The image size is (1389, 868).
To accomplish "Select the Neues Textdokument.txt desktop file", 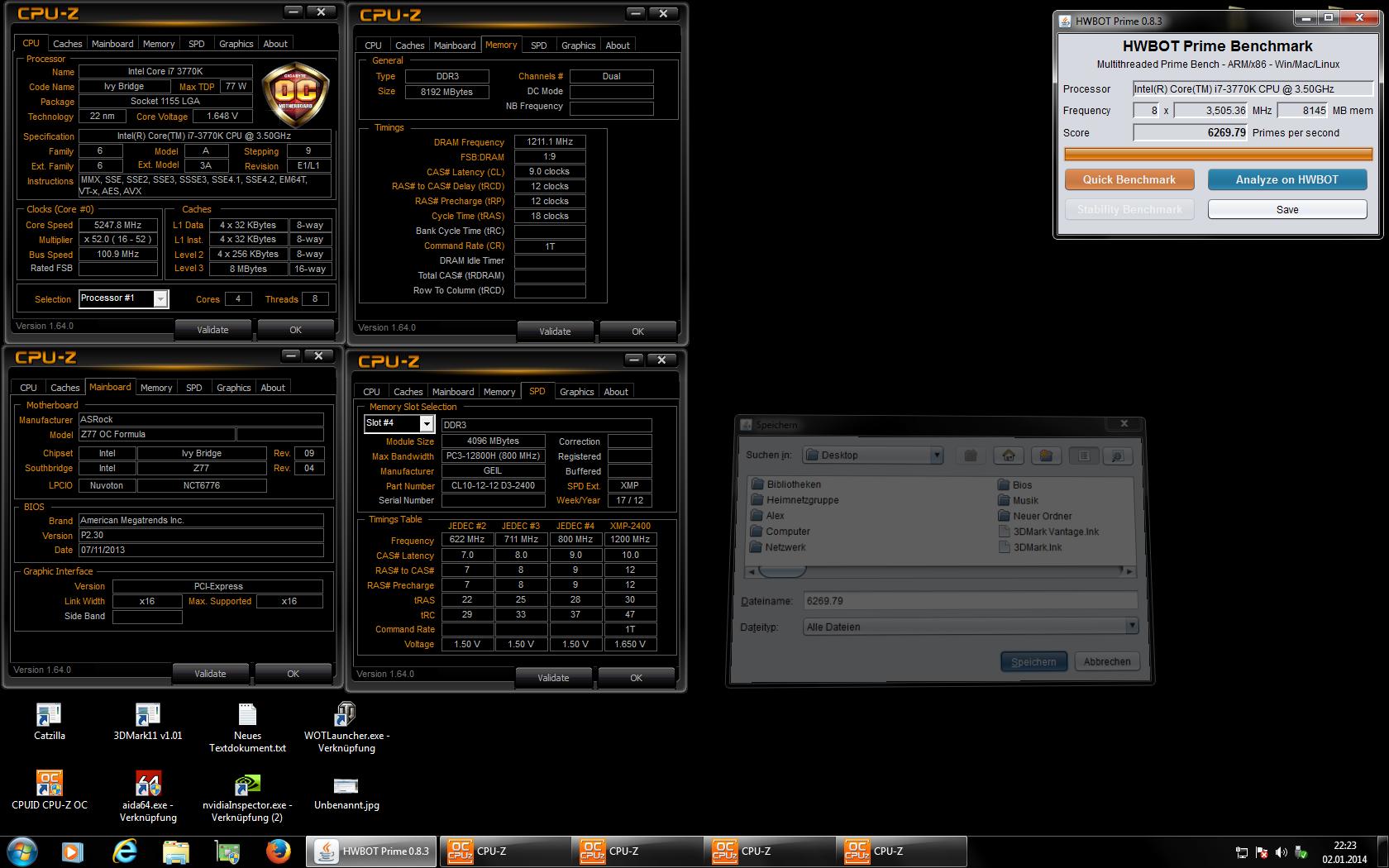I will (247, 727).
